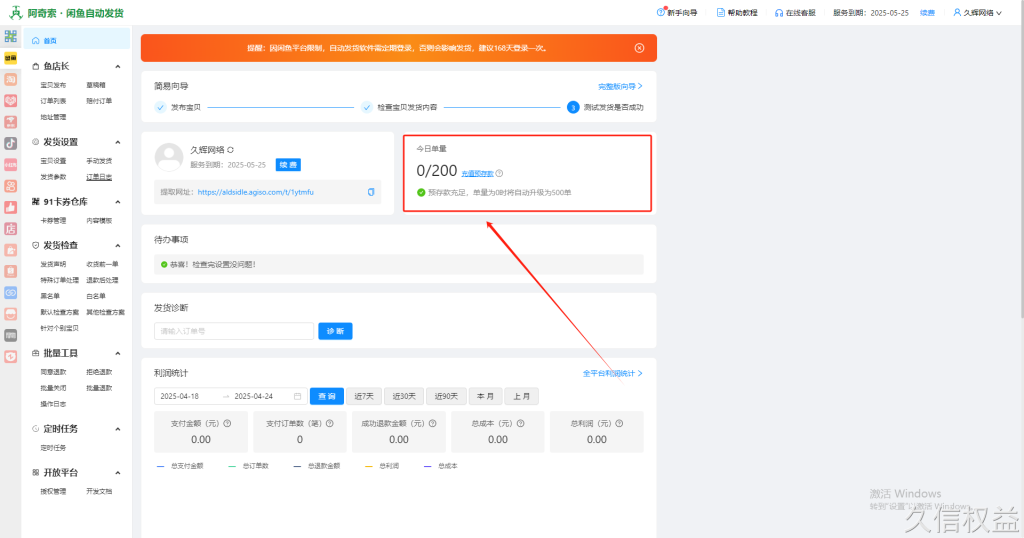1024x538 pixels.
Task: Toggle the 总支付金额 chart legend entry
Action: 180,466
